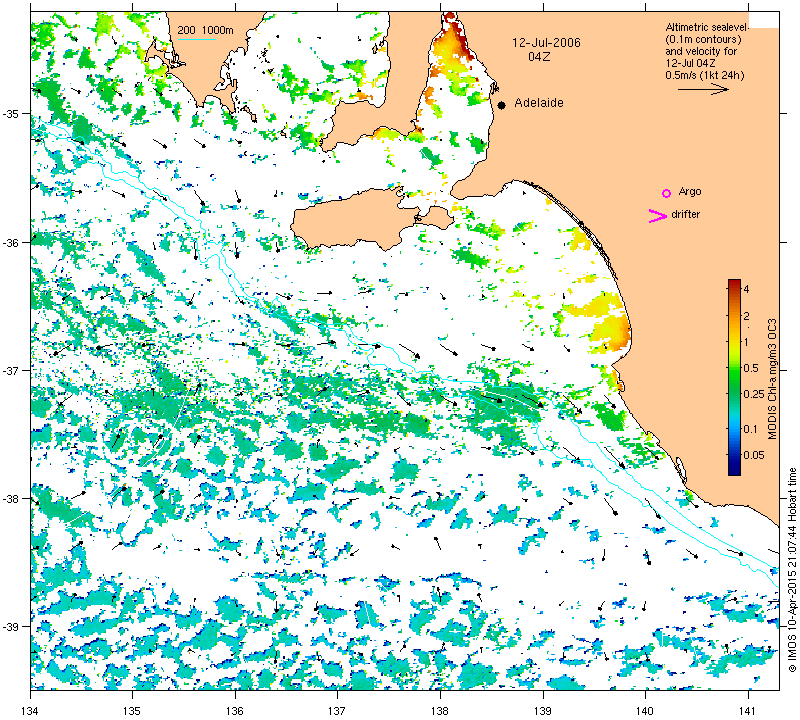Click the magenta Argo circle legend symbol

pyautogui.click(x=666, y=193)
